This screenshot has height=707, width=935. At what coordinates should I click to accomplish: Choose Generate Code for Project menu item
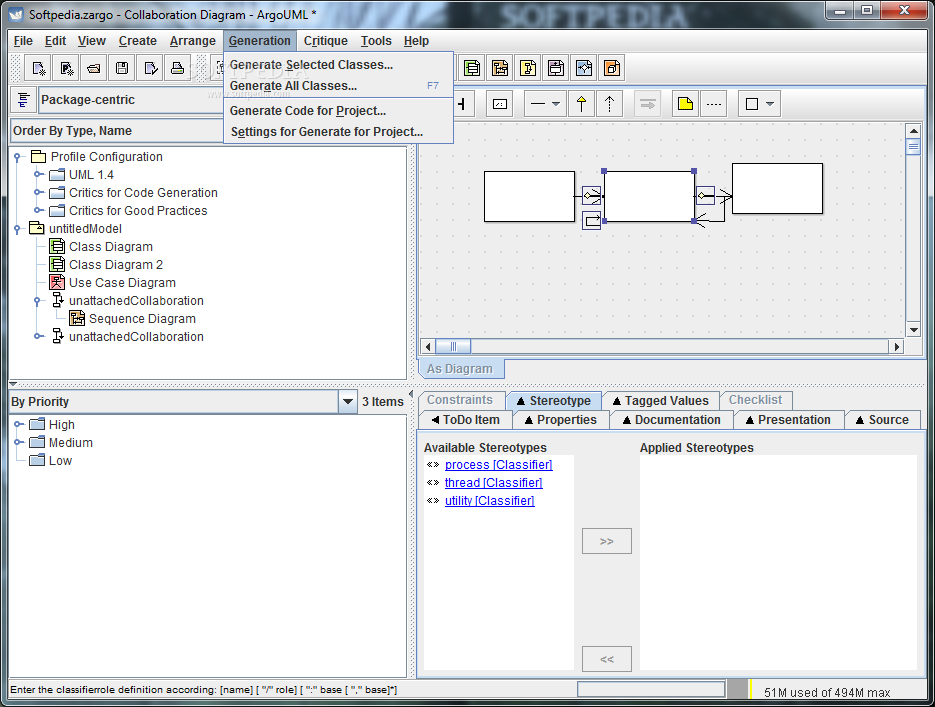(338, 111)
